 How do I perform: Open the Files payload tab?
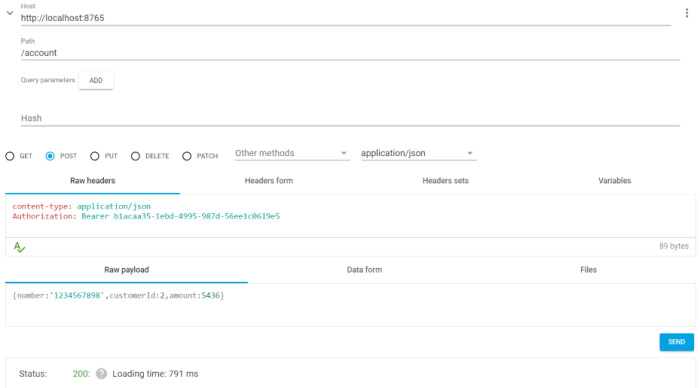pos(588,270)
